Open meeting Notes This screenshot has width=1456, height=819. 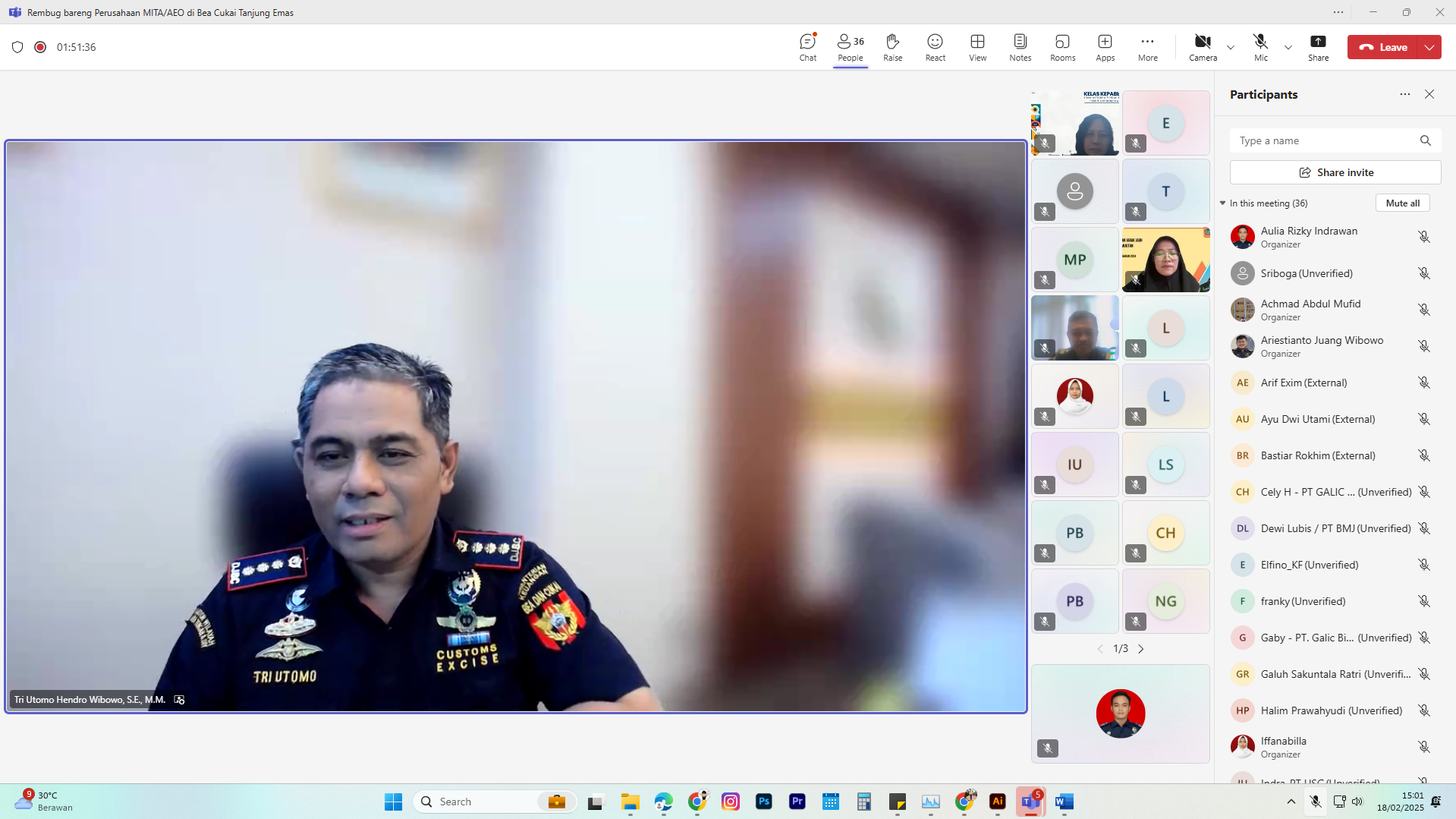[1020, 47]
